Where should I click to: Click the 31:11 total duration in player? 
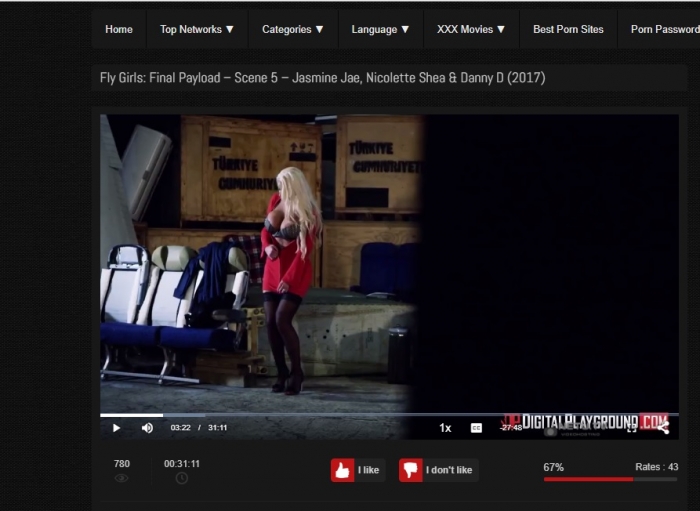[x=217, y=428]
